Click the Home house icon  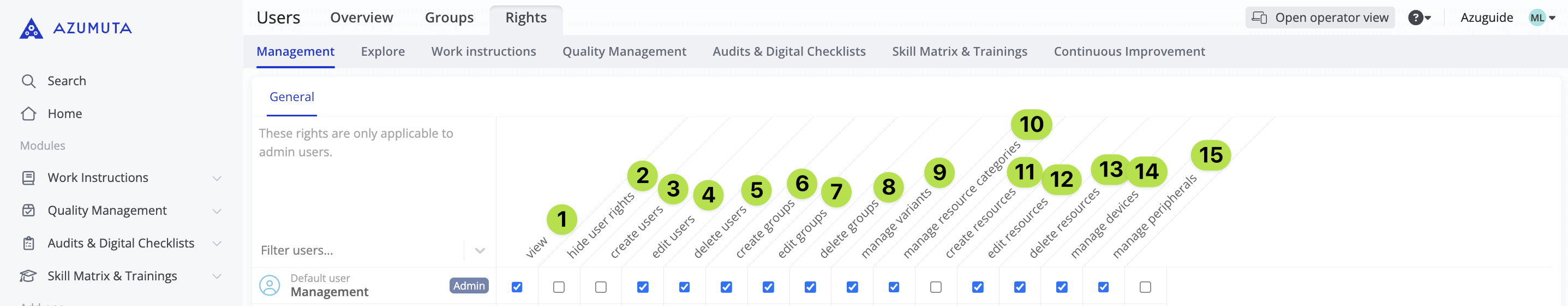28,114
